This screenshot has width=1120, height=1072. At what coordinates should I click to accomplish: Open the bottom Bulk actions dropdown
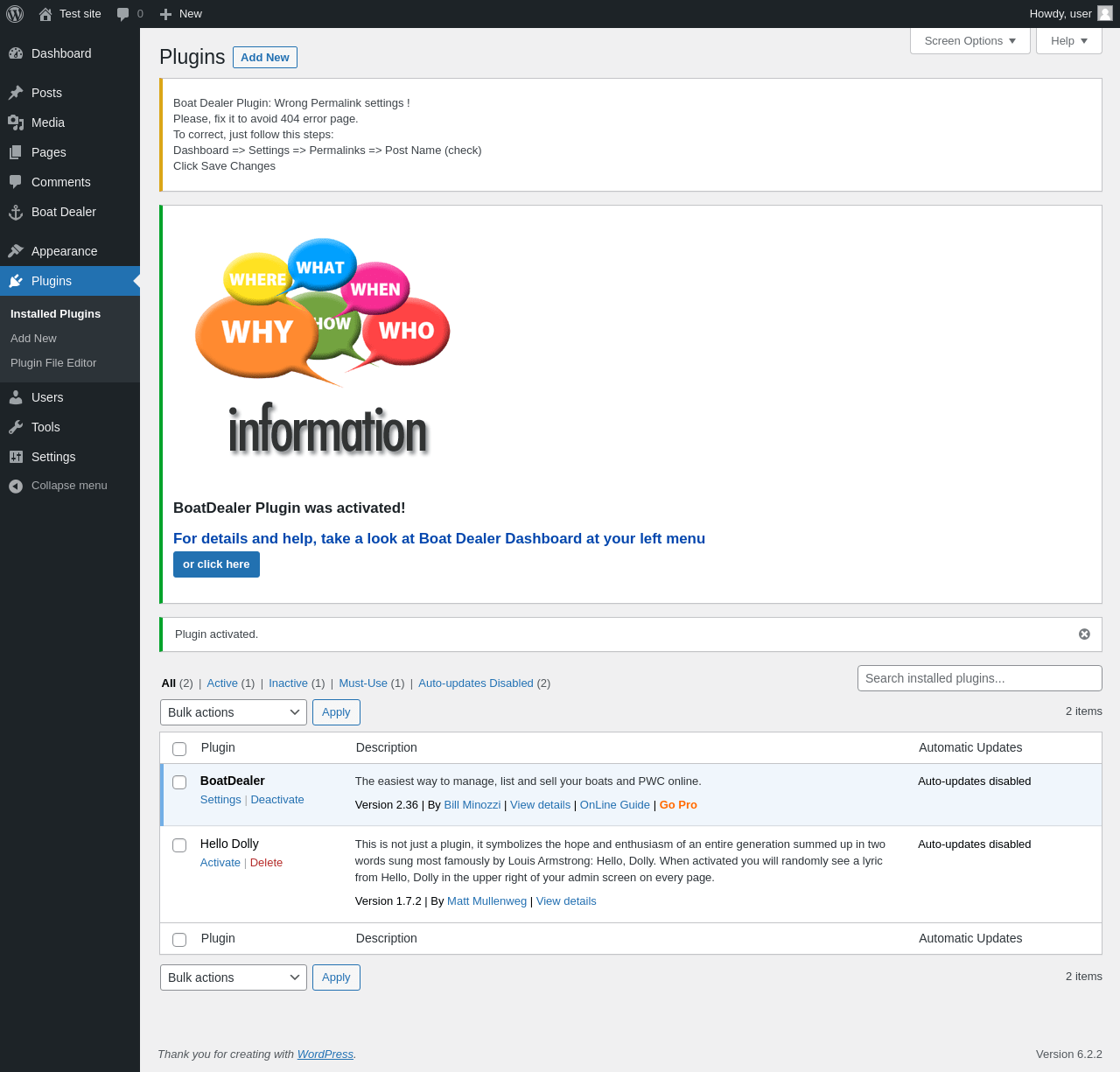pos(234,977)
